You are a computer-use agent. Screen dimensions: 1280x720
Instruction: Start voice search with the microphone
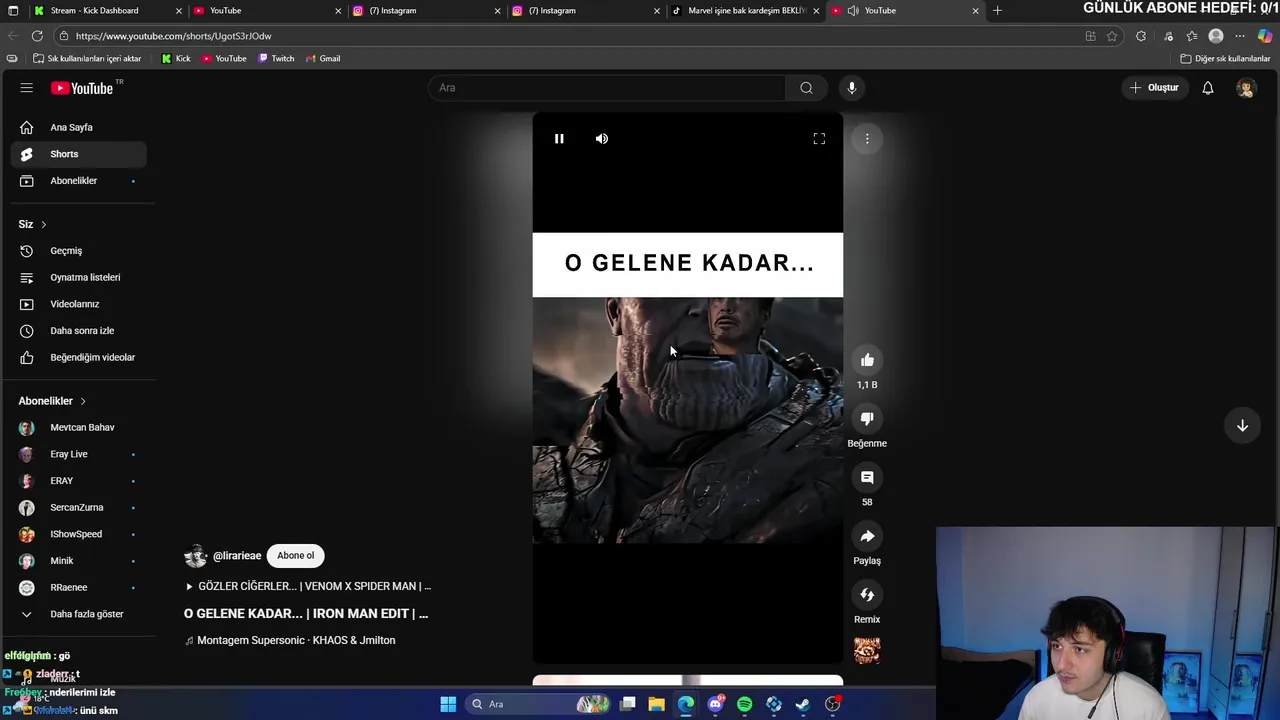click(852, 88)
